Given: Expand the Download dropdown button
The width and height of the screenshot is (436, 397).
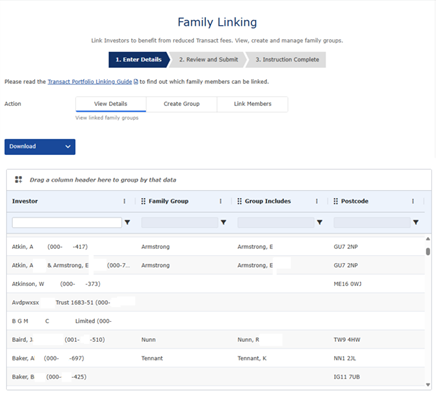Looking at the screenshot, I should [40, 147].
